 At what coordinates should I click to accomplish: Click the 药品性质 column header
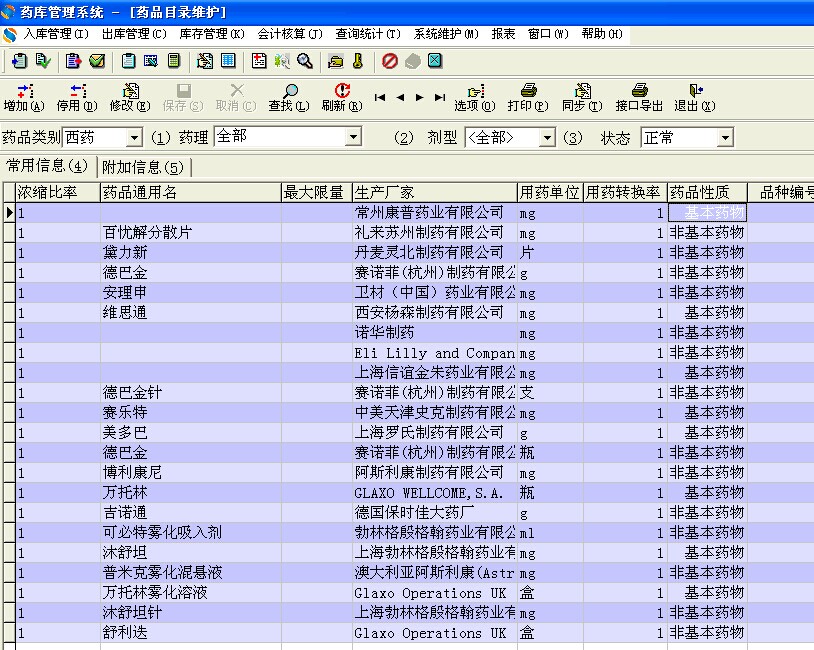(707, 193)
